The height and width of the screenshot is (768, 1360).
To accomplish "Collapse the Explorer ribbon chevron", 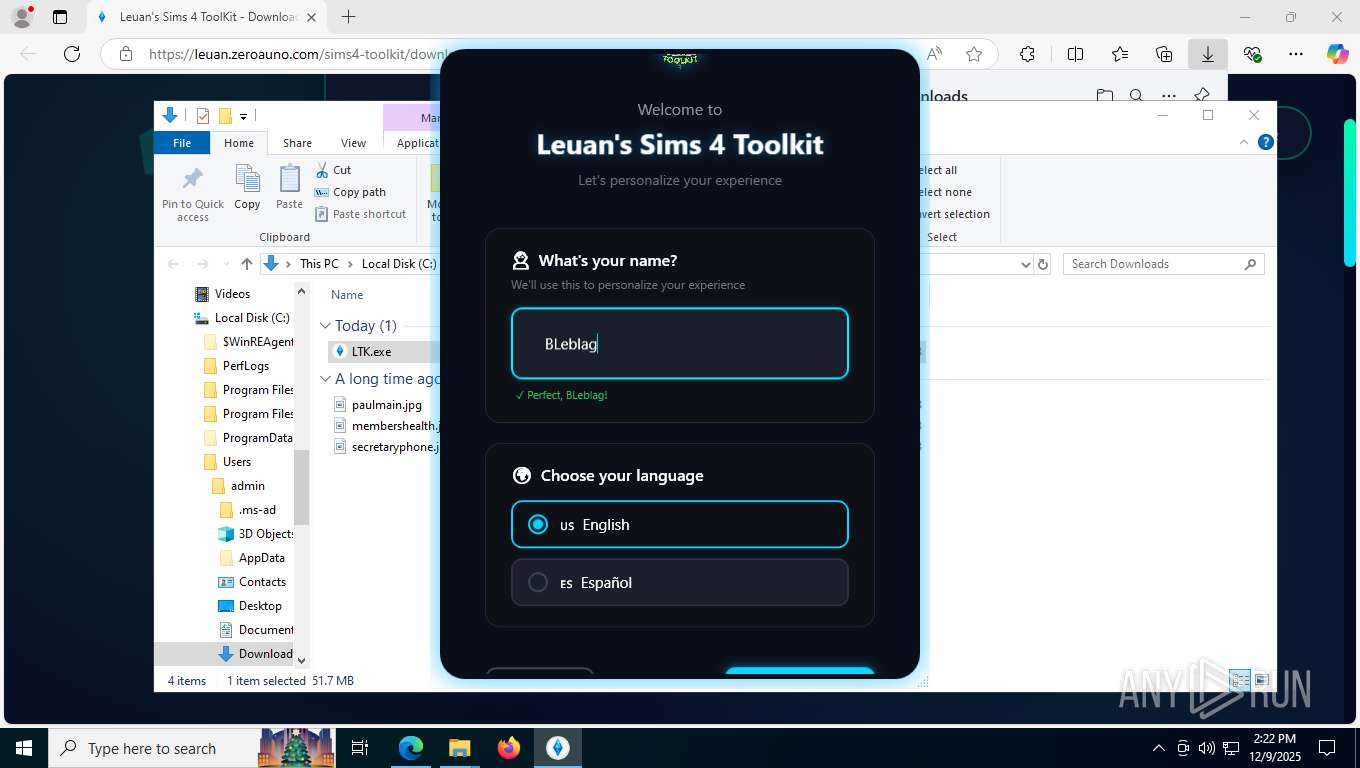I will [x=1245, y=143].
